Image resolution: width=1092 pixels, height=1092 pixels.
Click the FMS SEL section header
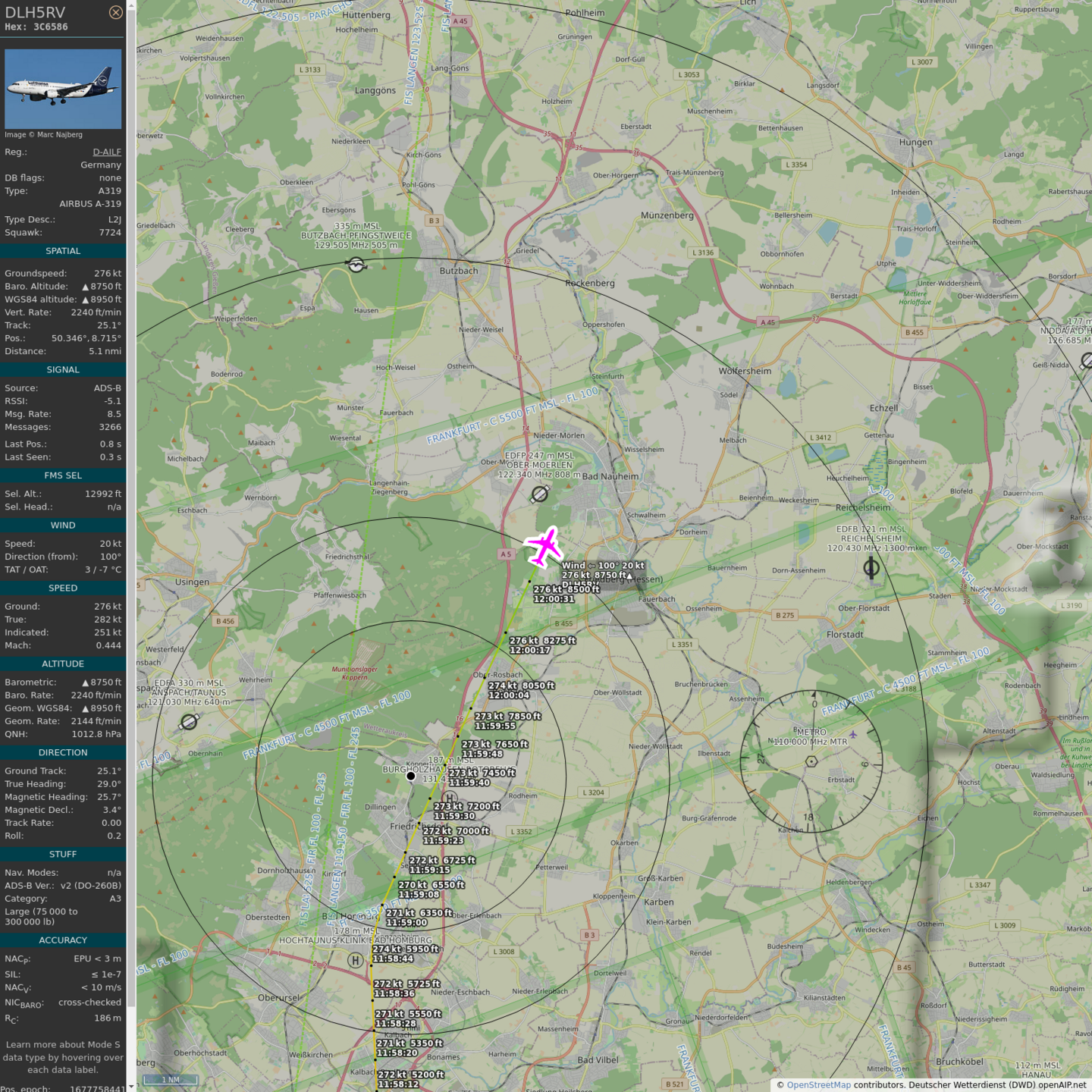coord(63,475)
